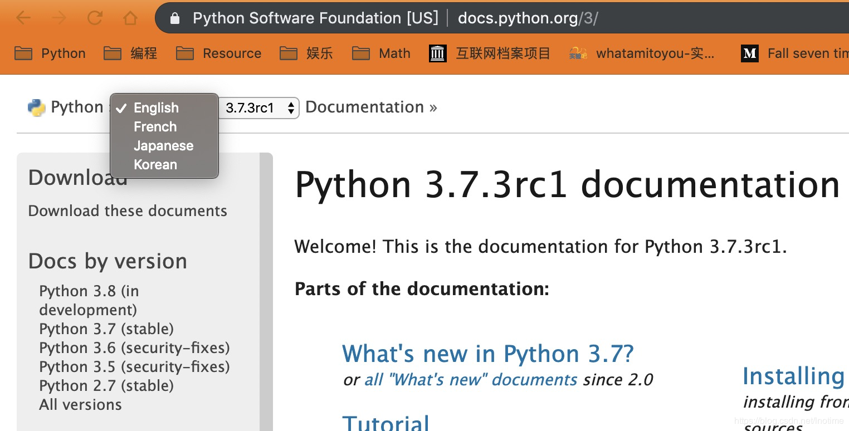Click the sidebar collapse strip
The image size is (849, 431).
click(266, 292)
